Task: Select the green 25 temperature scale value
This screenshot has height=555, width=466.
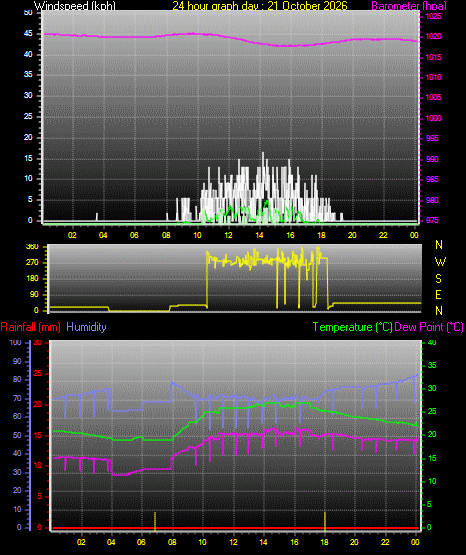Action: pos(432,412)
